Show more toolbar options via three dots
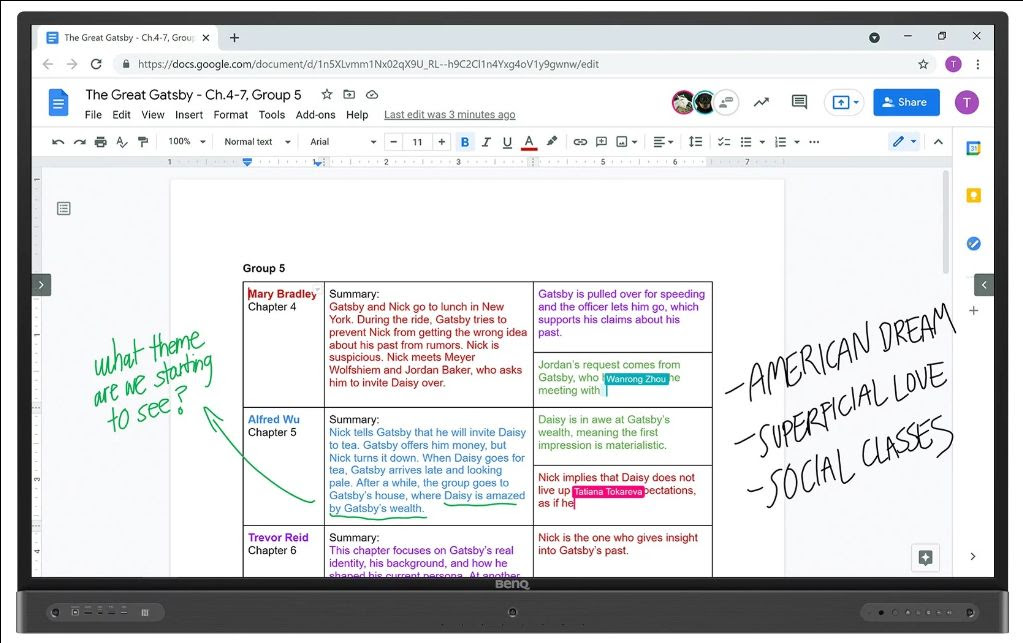This screenshot has height=643, width=1023. click(814, 142)
